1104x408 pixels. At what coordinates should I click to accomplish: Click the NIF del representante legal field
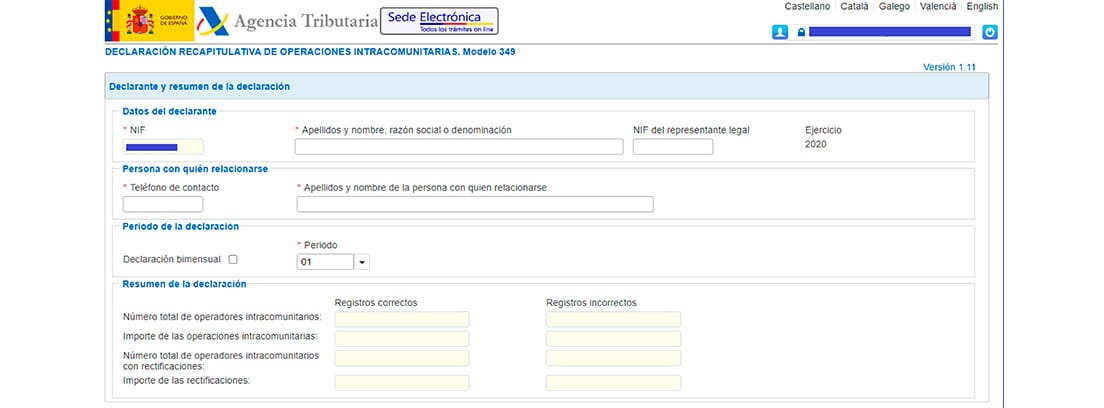pyautogui.click(x=673, y=147)
